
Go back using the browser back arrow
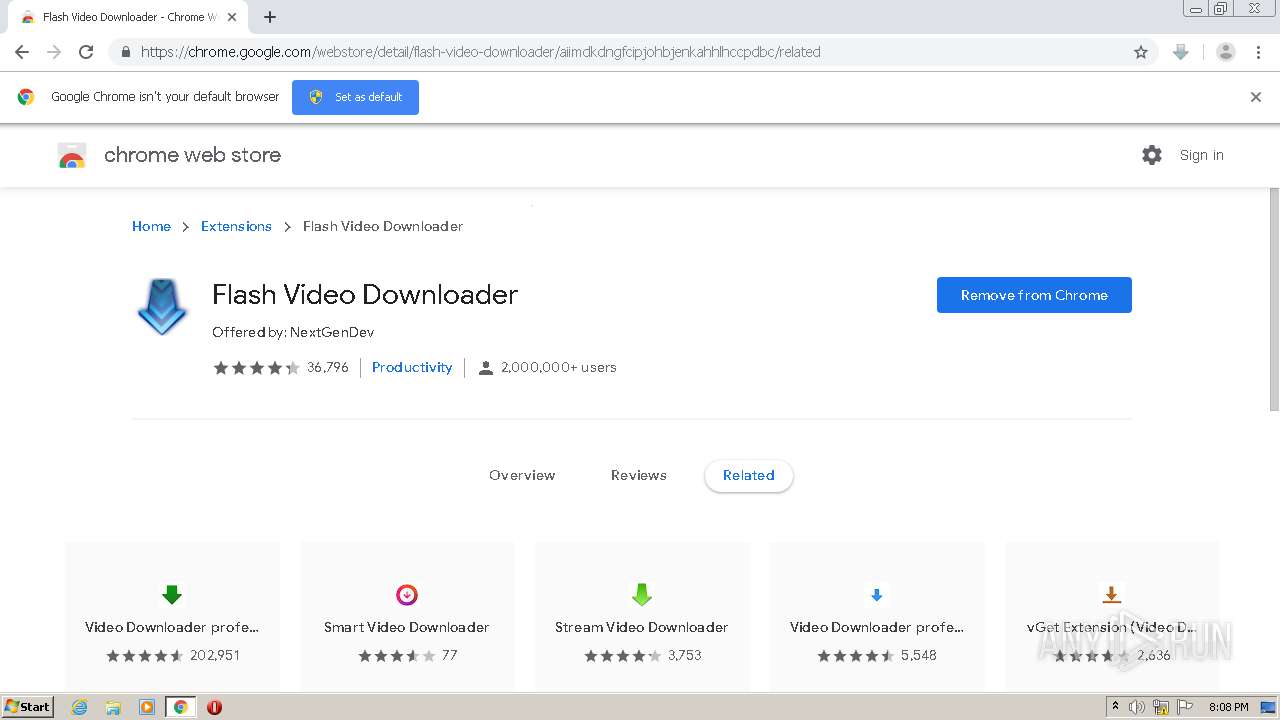[x=22, y=52]
